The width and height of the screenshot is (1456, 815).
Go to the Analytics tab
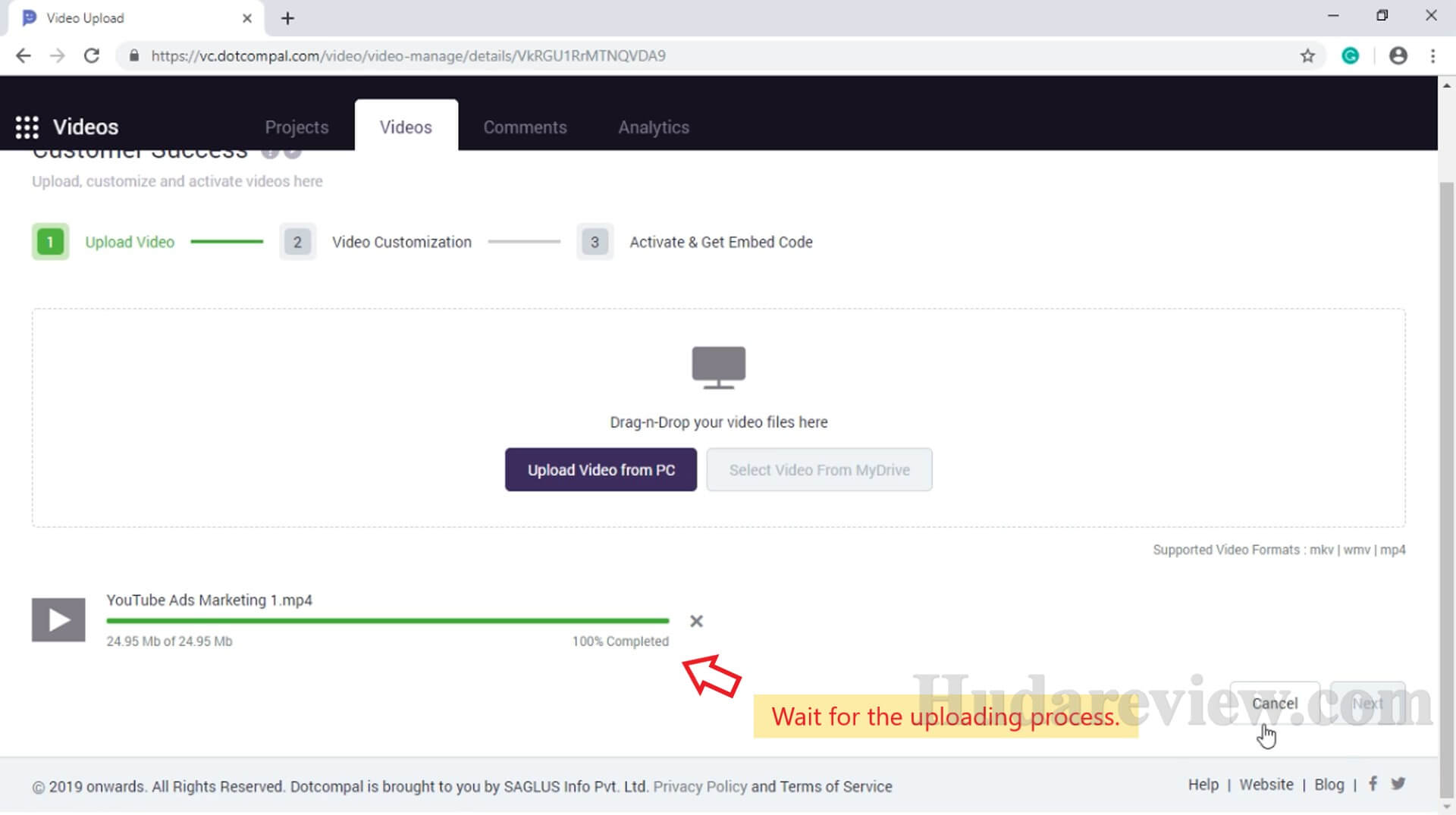(x=654, y=127)
